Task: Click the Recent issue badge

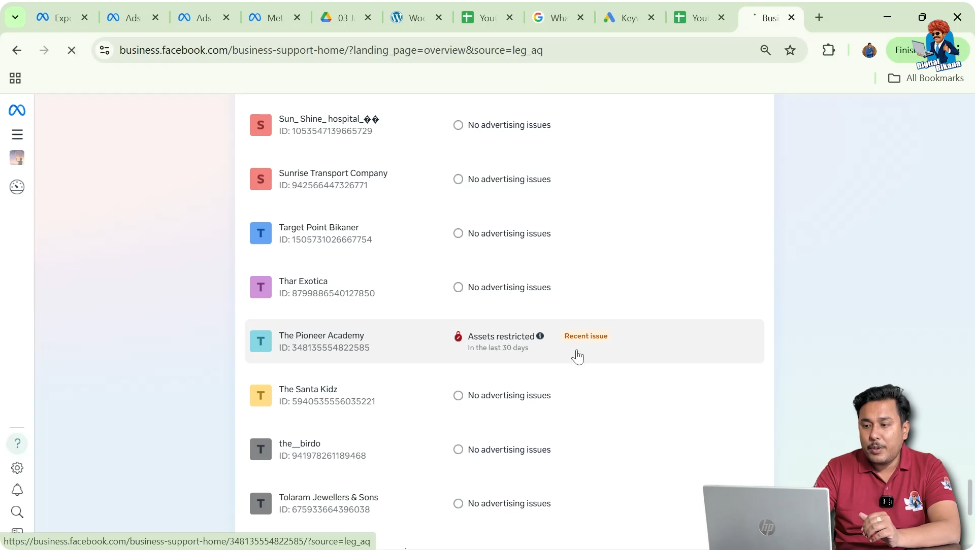Action: (x=586, y=336)
